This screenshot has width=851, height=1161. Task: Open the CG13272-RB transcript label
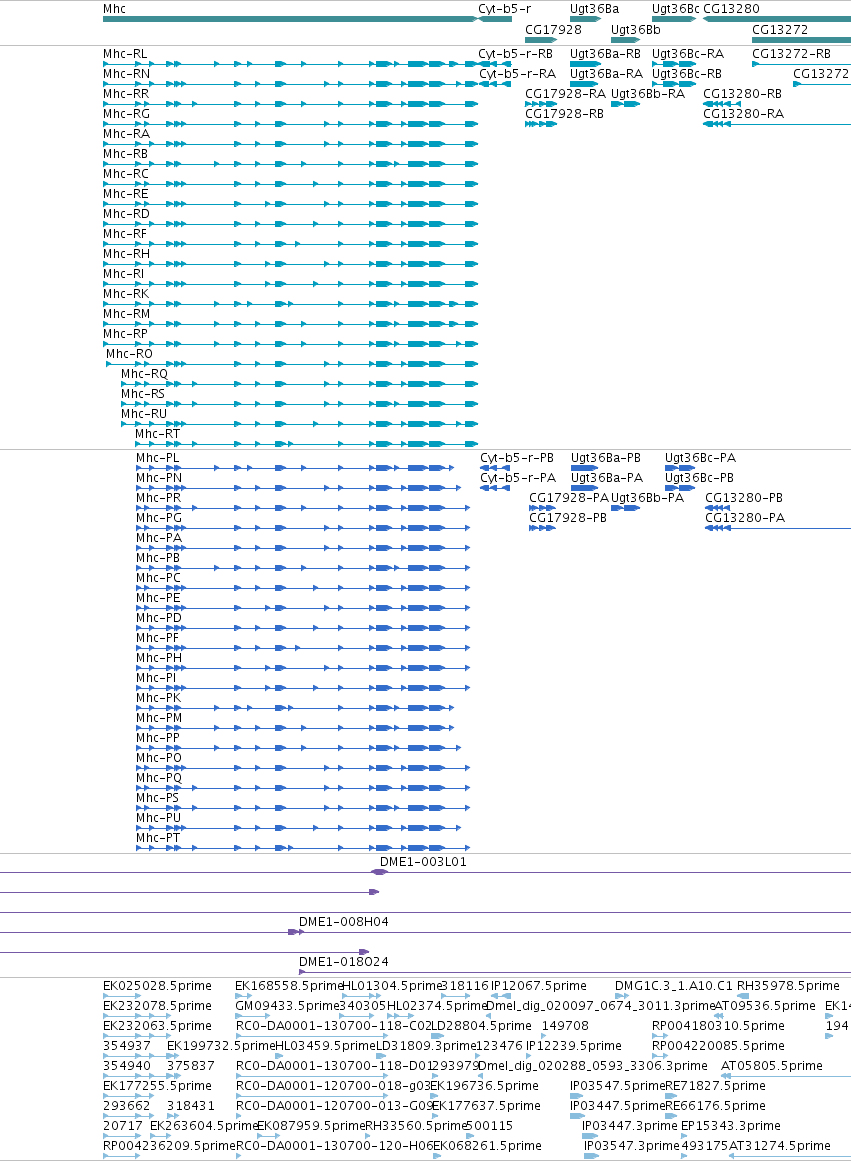[x=791, y=53]
